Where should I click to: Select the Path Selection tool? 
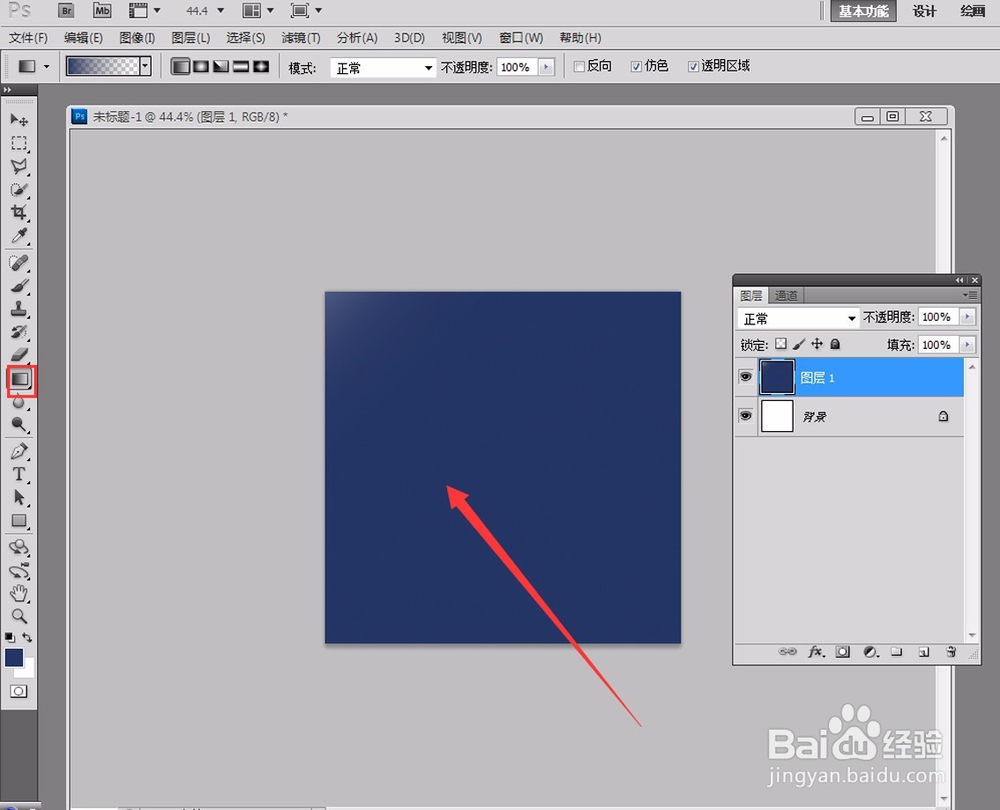click(x=19, y=497)
